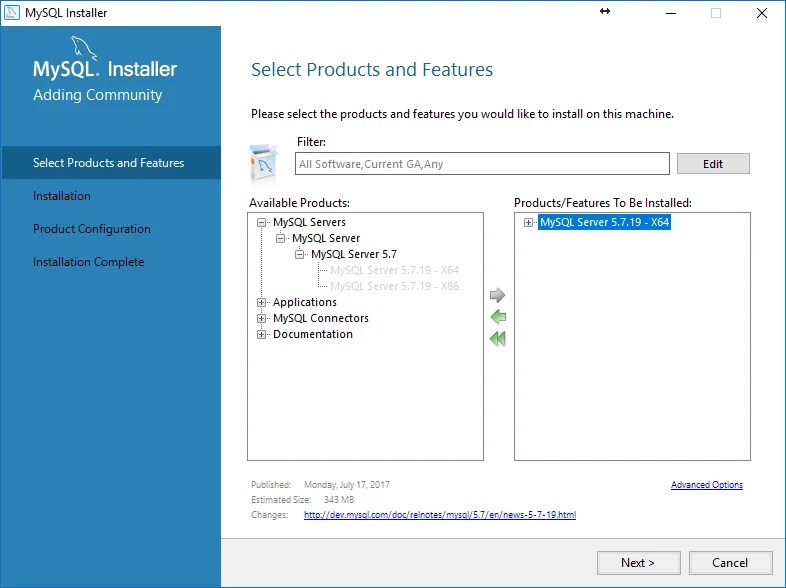Select the Documentation tree label

[x=313, y=334]
